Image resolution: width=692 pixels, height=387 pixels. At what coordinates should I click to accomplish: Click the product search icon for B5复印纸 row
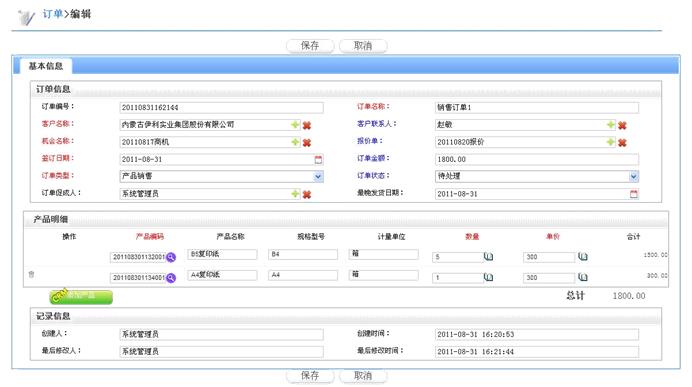coord(171,257)
